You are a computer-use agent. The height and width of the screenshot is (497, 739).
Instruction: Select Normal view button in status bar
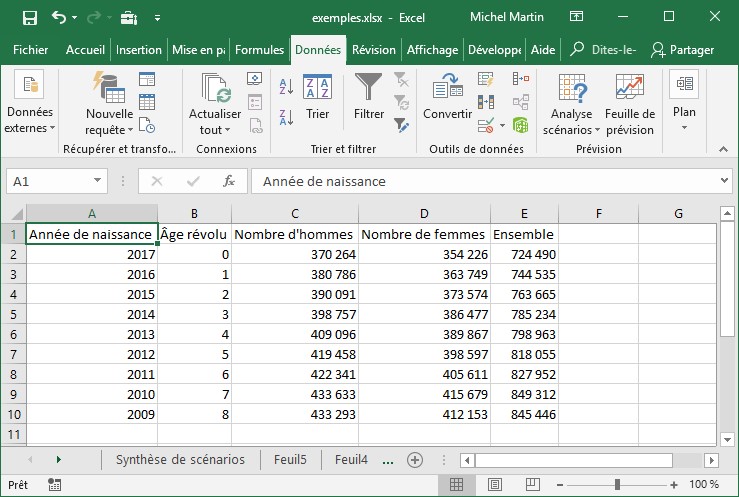pyautogui.click(x=456, y=484)
